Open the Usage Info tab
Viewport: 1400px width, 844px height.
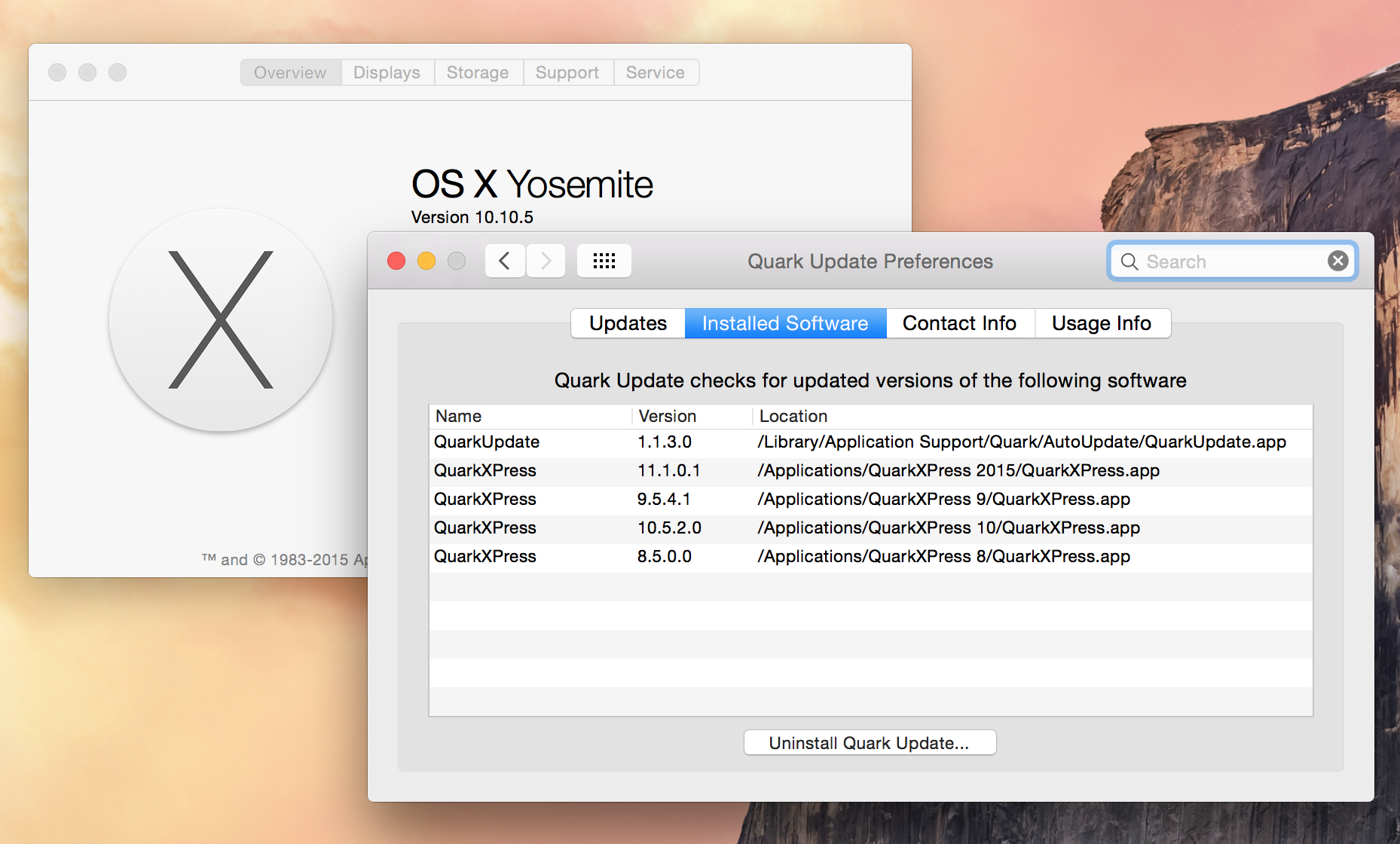1102,323
